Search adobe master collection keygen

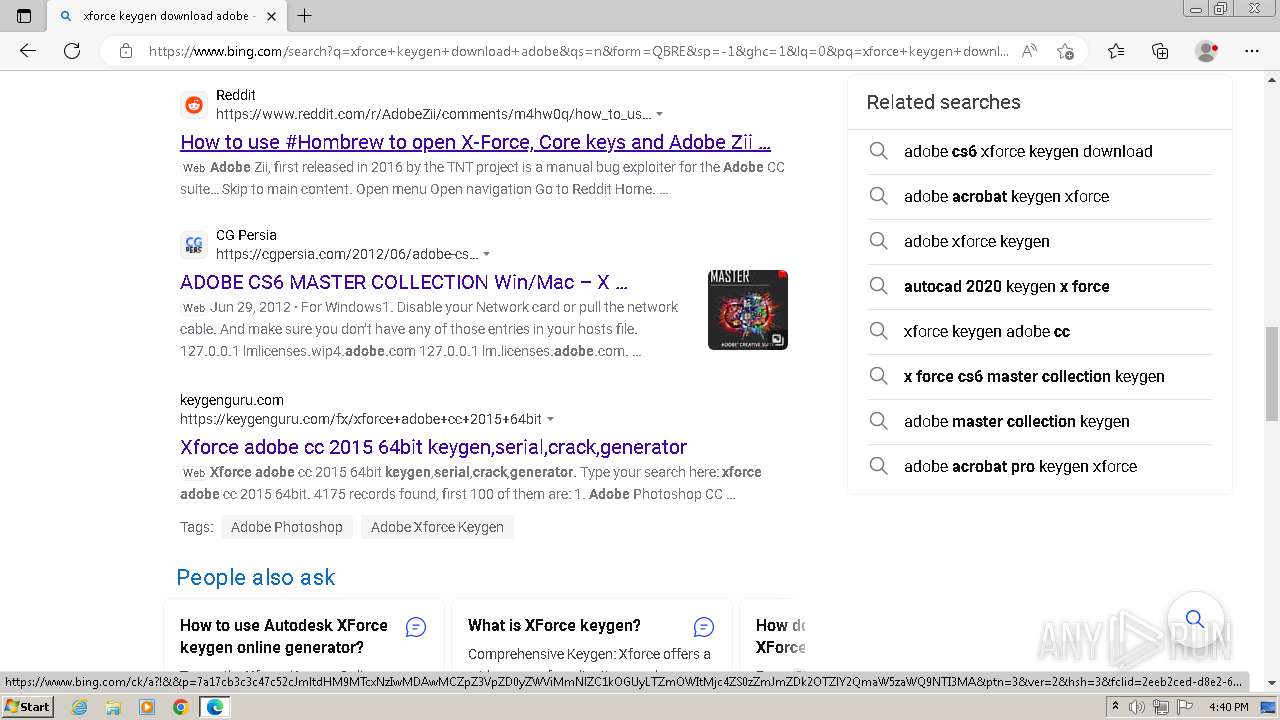[1040, 422]
